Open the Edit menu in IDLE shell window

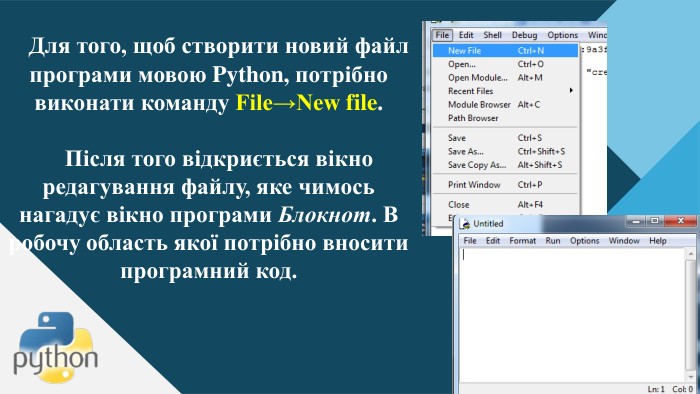point(466,35)
